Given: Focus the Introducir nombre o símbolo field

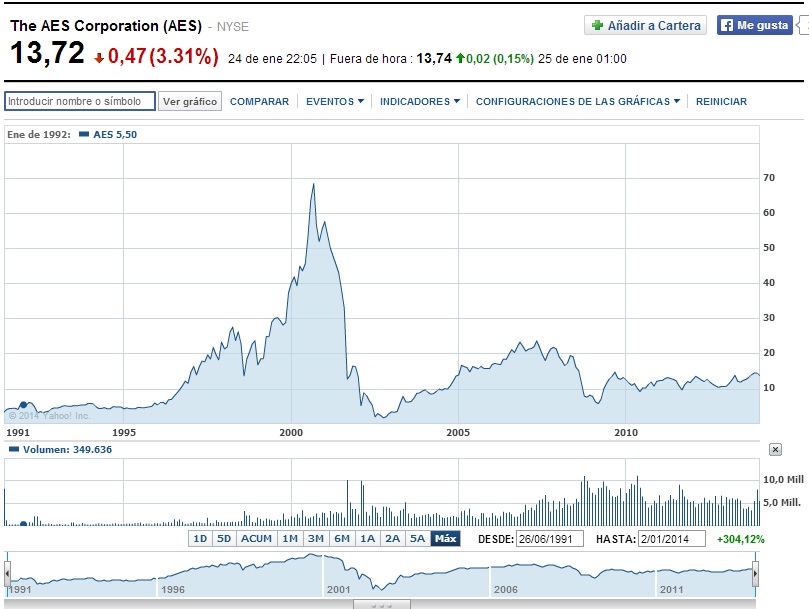Looking at the screenshot, I should tap(80, 101).
